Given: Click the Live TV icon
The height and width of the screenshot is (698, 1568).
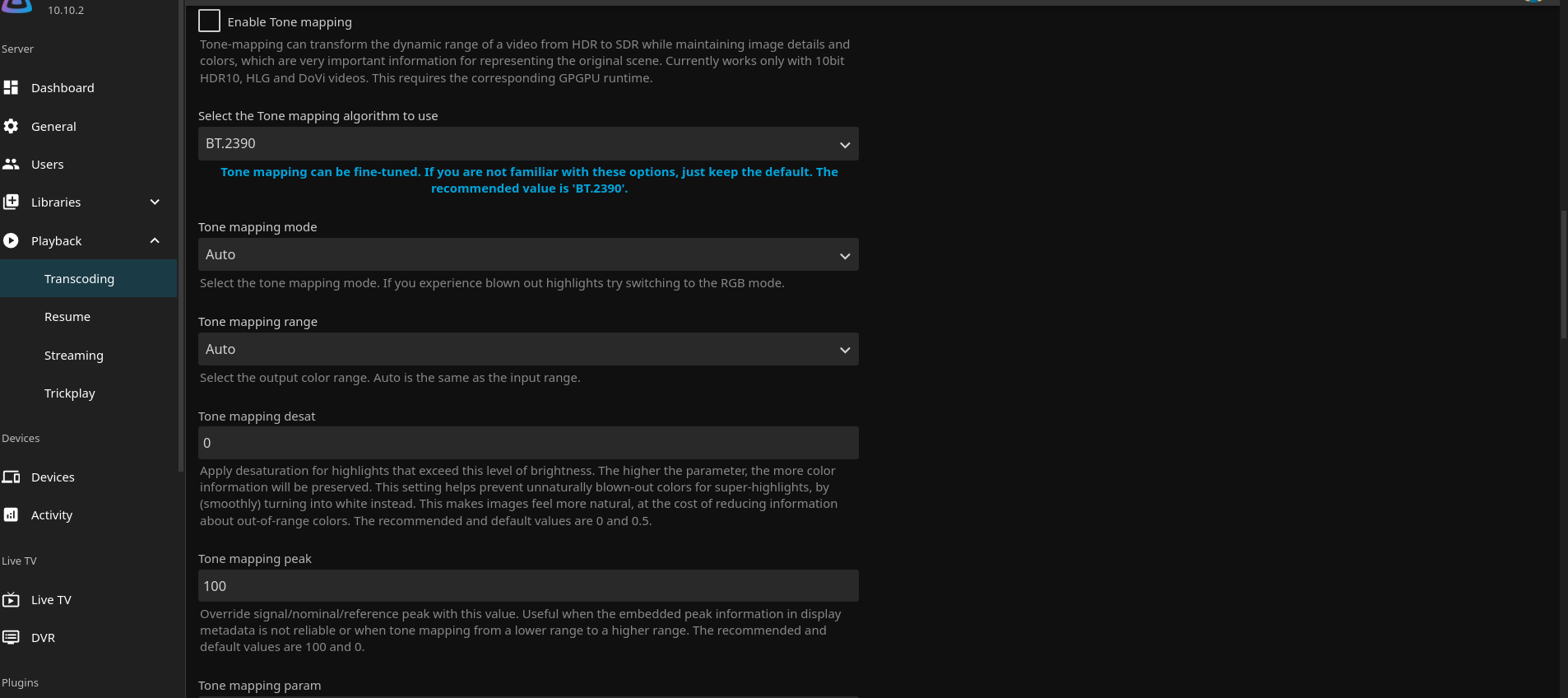Looking at the screenshot, I should 11,599.
